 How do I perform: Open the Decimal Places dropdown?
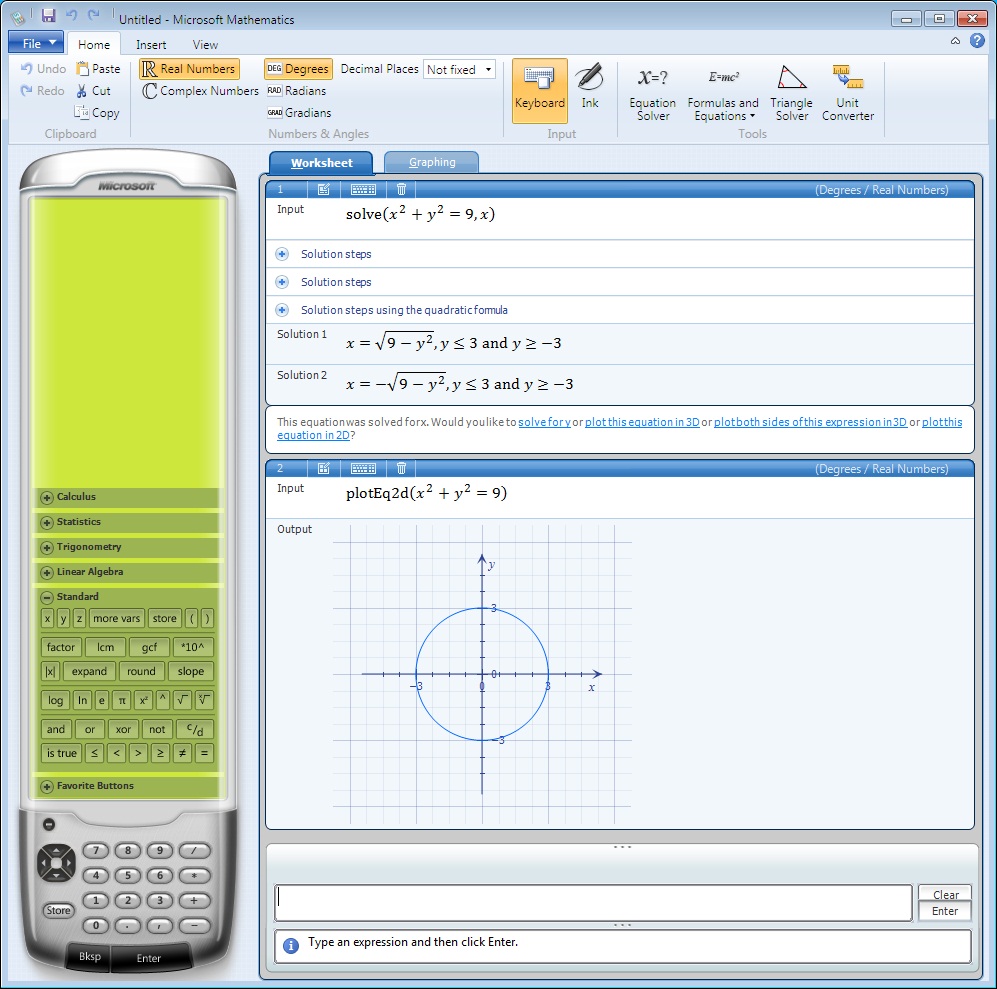pos(459,69)
